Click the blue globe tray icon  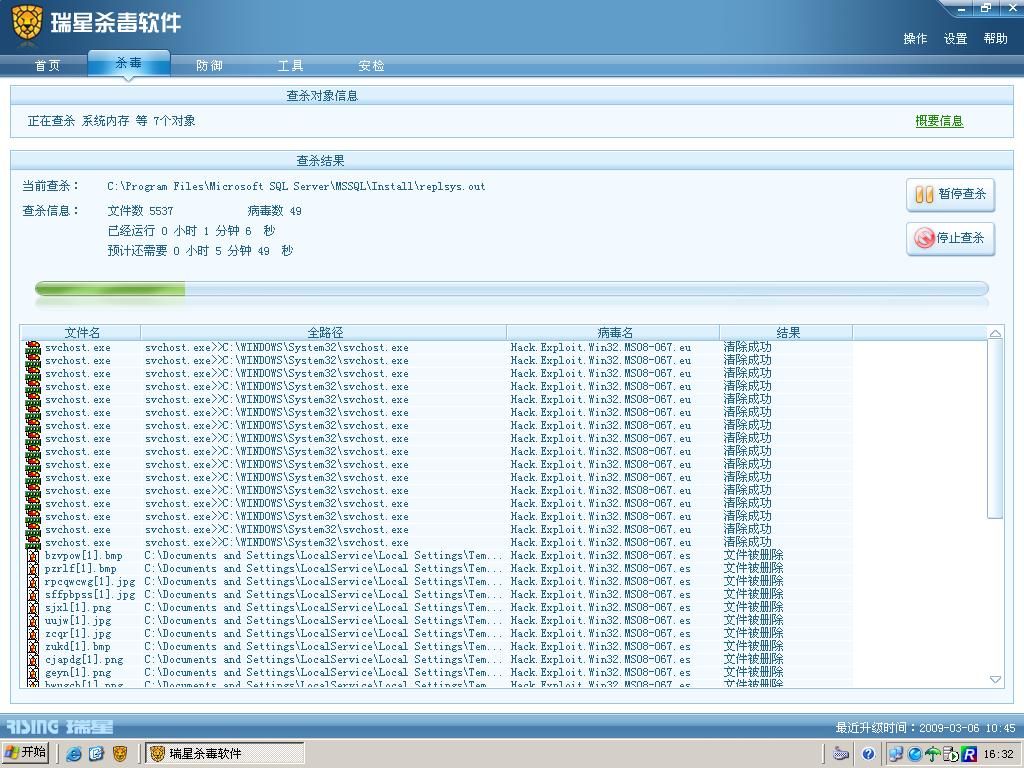[915, 754]
